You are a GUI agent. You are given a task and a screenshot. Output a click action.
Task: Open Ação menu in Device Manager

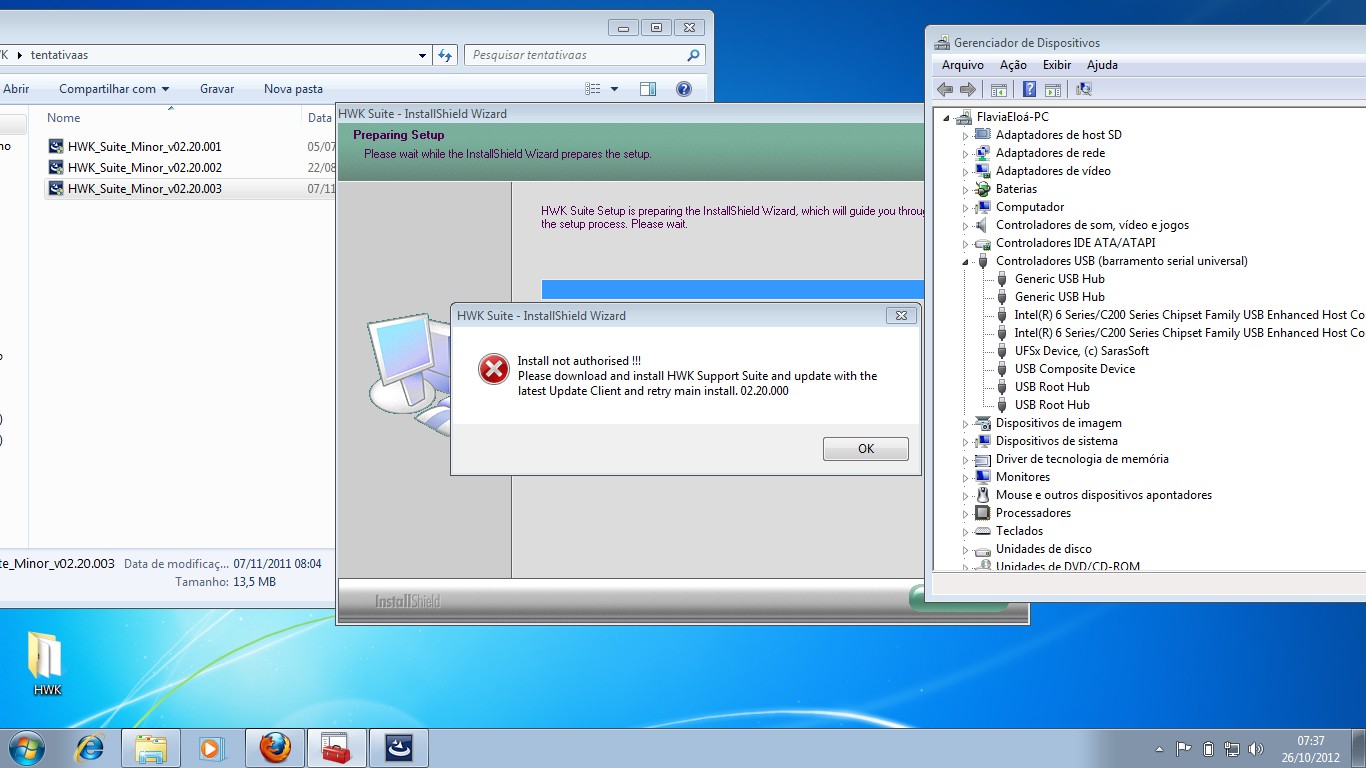(1013, 65)
